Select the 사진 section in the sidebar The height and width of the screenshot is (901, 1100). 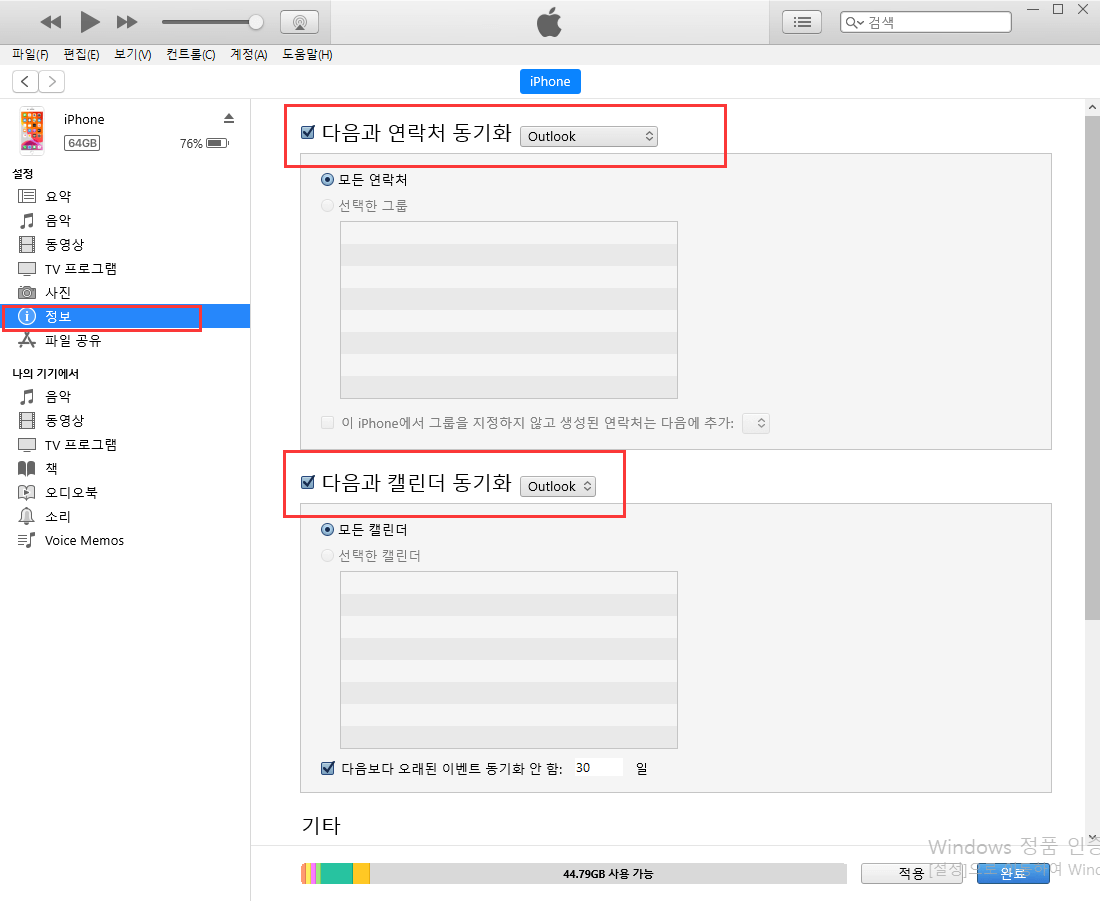click(60, 292)
